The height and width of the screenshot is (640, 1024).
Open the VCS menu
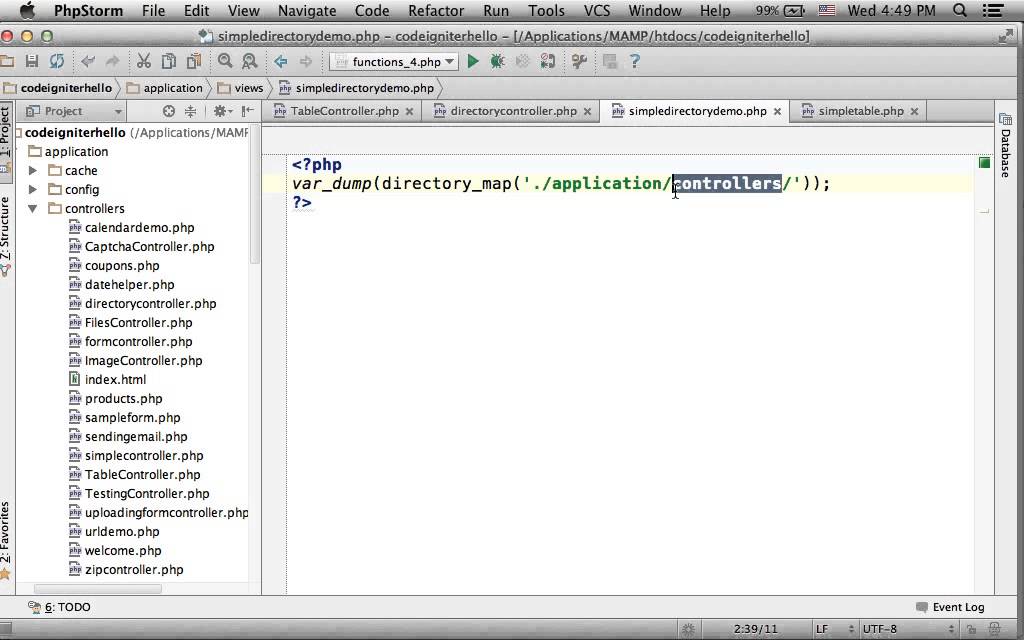(x=596, y=10)
